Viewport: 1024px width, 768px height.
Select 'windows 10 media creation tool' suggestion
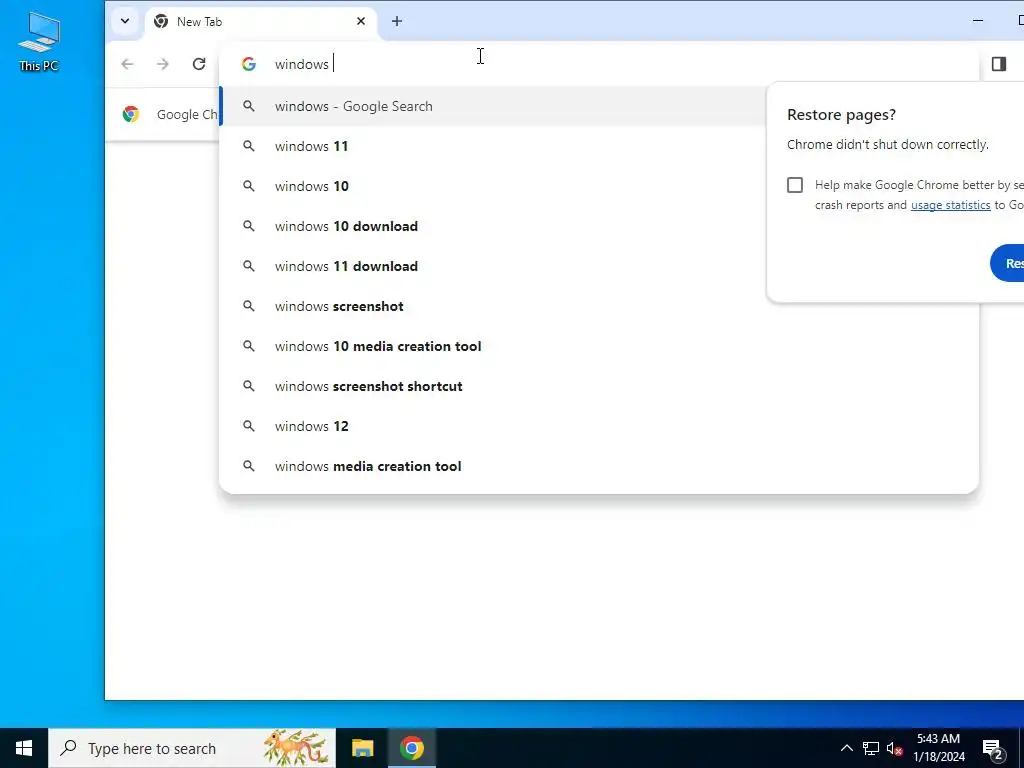598,346
